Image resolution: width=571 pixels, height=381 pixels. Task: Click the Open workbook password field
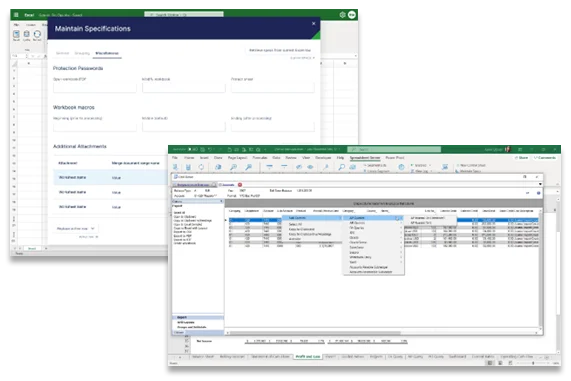[x=95, y=88]
